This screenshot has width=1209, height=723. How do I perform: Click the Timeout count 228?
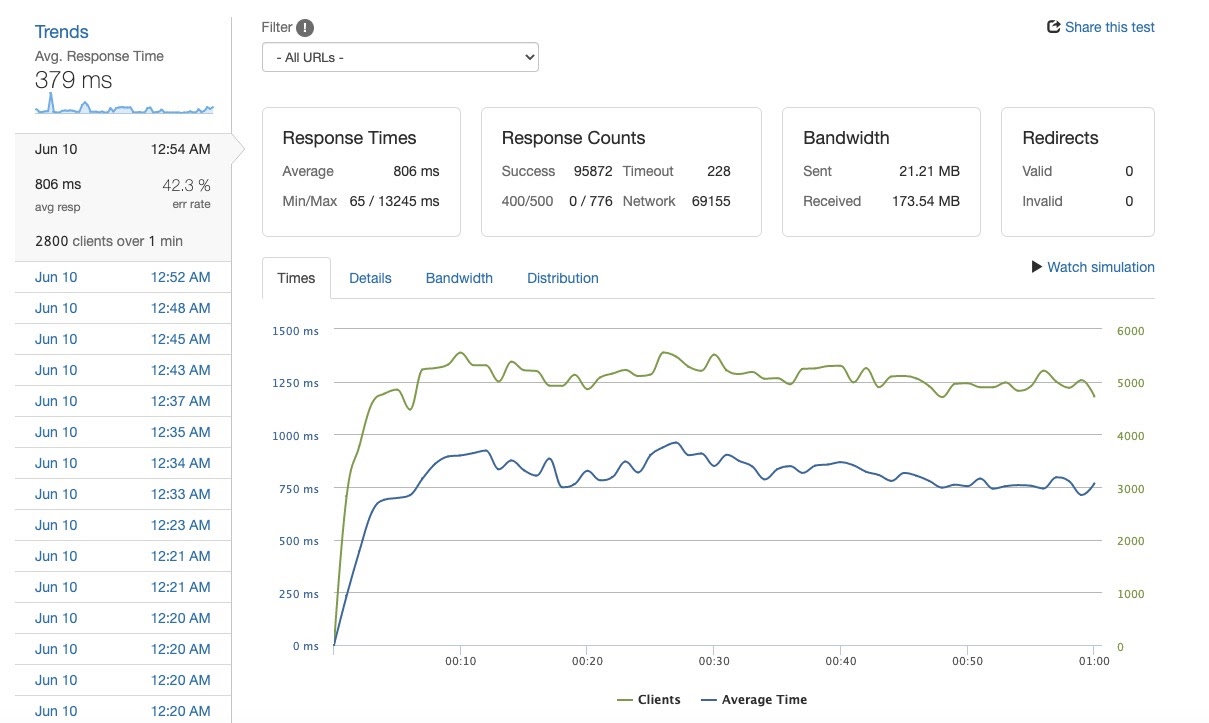coord(718,171)
